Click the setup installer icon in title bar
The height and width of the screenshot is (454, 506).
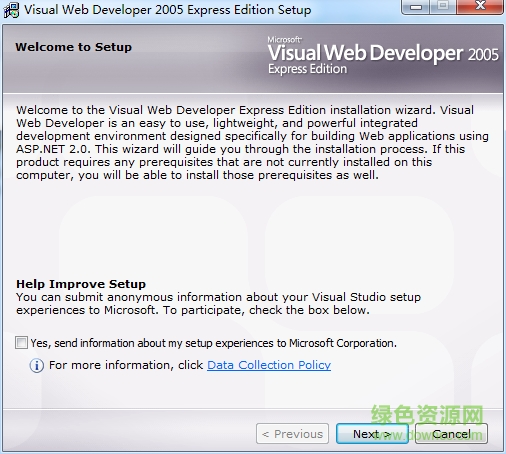point(11,10)
